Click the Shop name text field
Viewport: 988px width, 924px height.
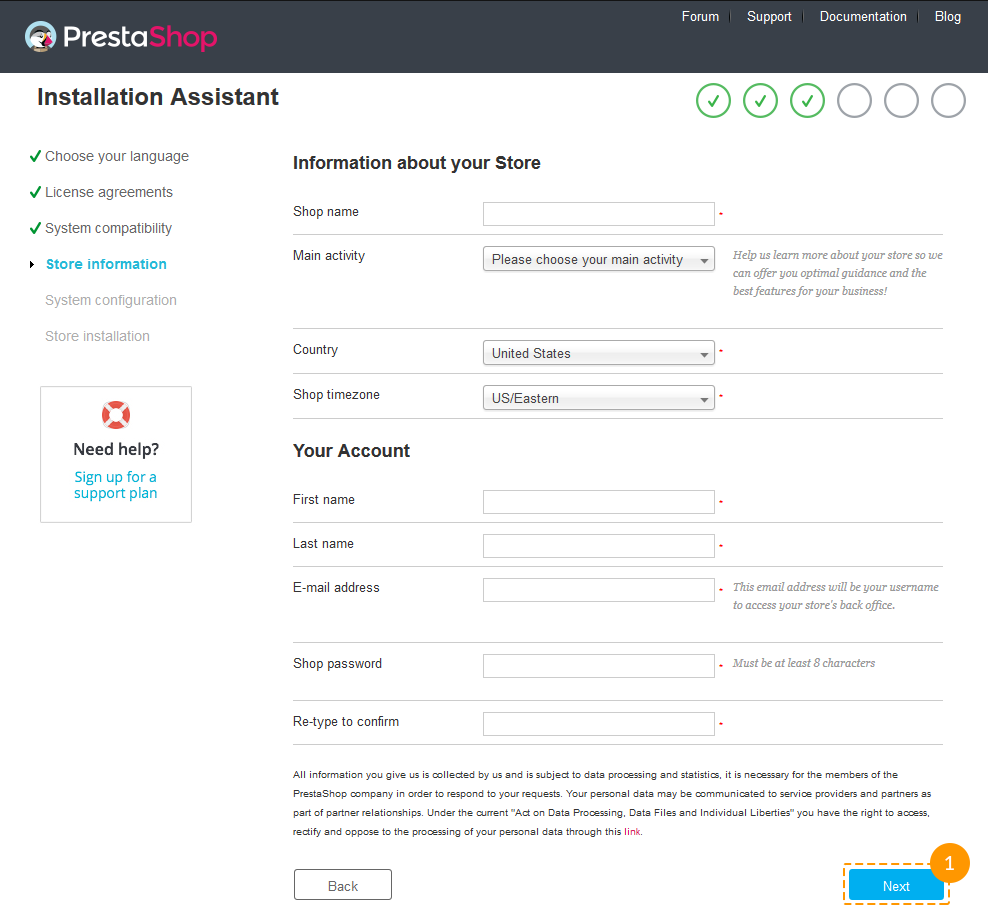click(599, 214)
